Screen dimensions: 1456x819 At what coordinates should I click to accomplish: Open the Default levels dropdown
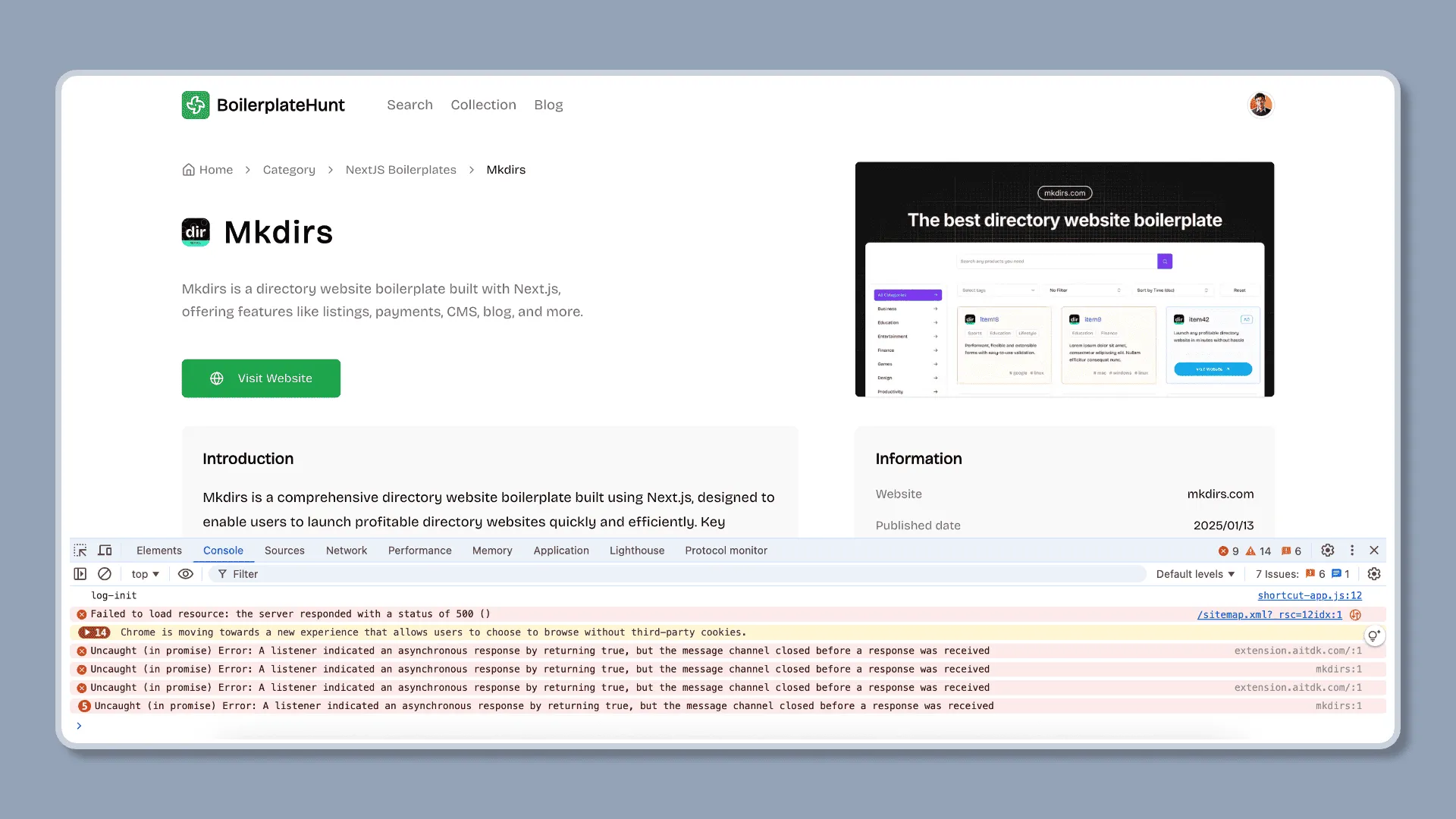click(x=1195, y=574)
